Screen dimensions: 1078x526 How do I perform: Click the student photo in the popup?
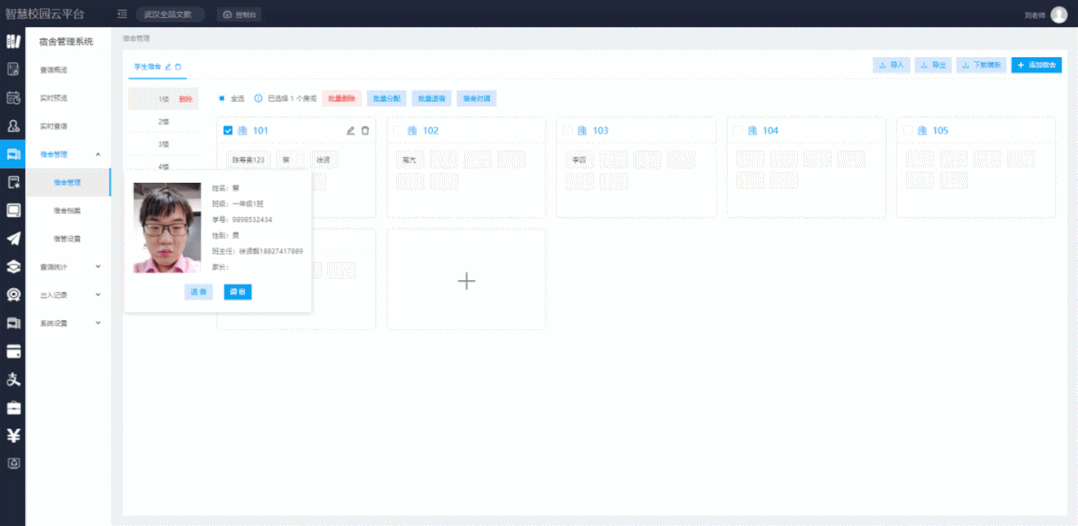167,228
